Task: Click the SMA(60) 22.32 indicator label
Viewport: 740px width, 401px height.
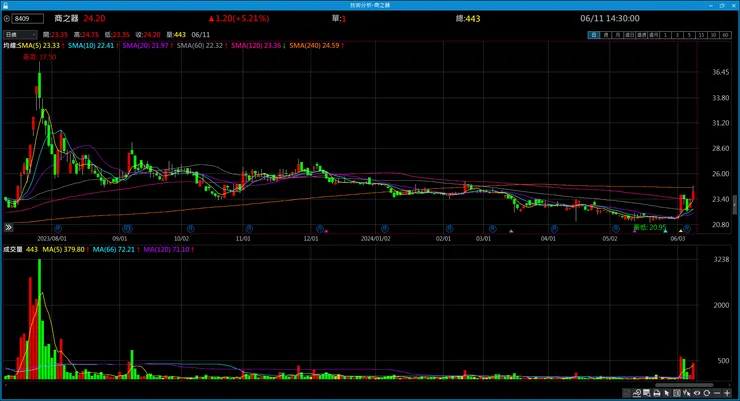Action: point(202,45)
